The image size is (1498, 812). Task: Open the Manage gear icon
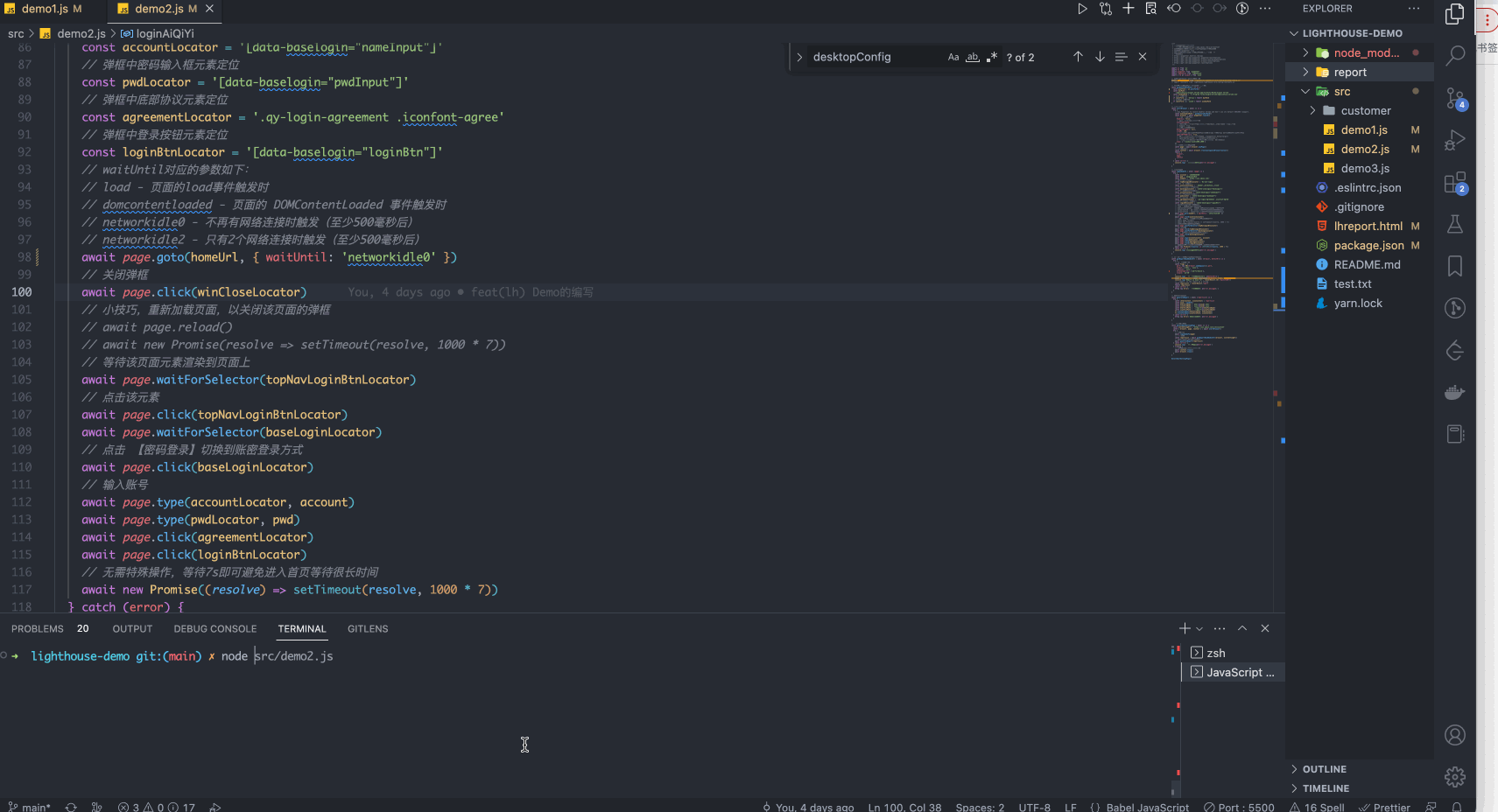click(x=1455, y=777)
